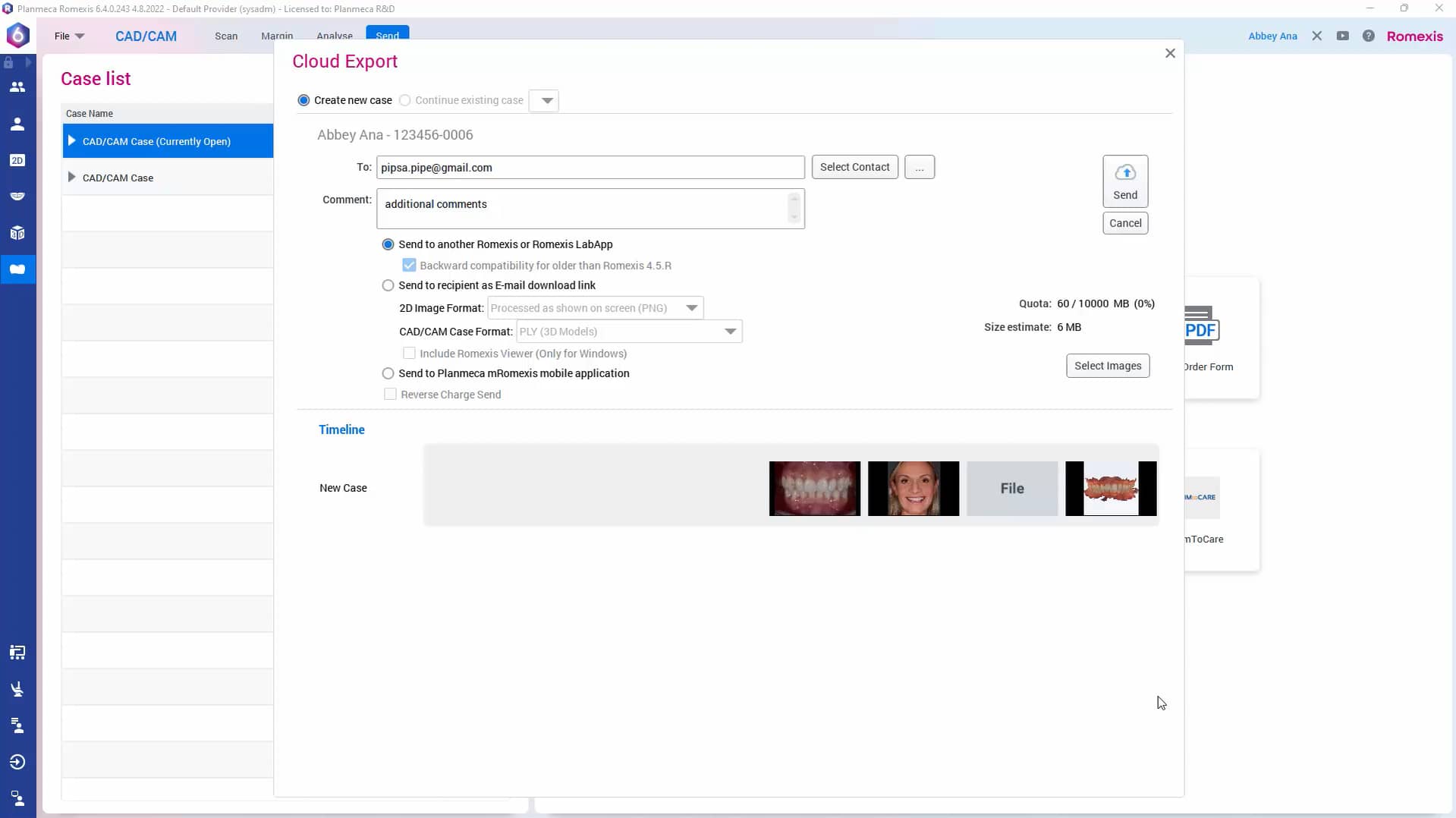
Task: Click the smiling portrait thumbnail in Timeline
Action: tap(914, 489)
